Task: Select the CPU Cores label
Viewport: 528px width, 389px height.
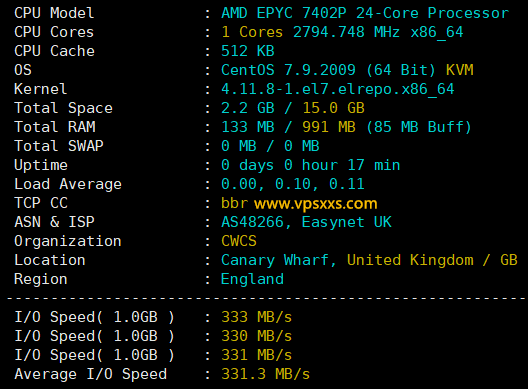Action: point(54,32)
